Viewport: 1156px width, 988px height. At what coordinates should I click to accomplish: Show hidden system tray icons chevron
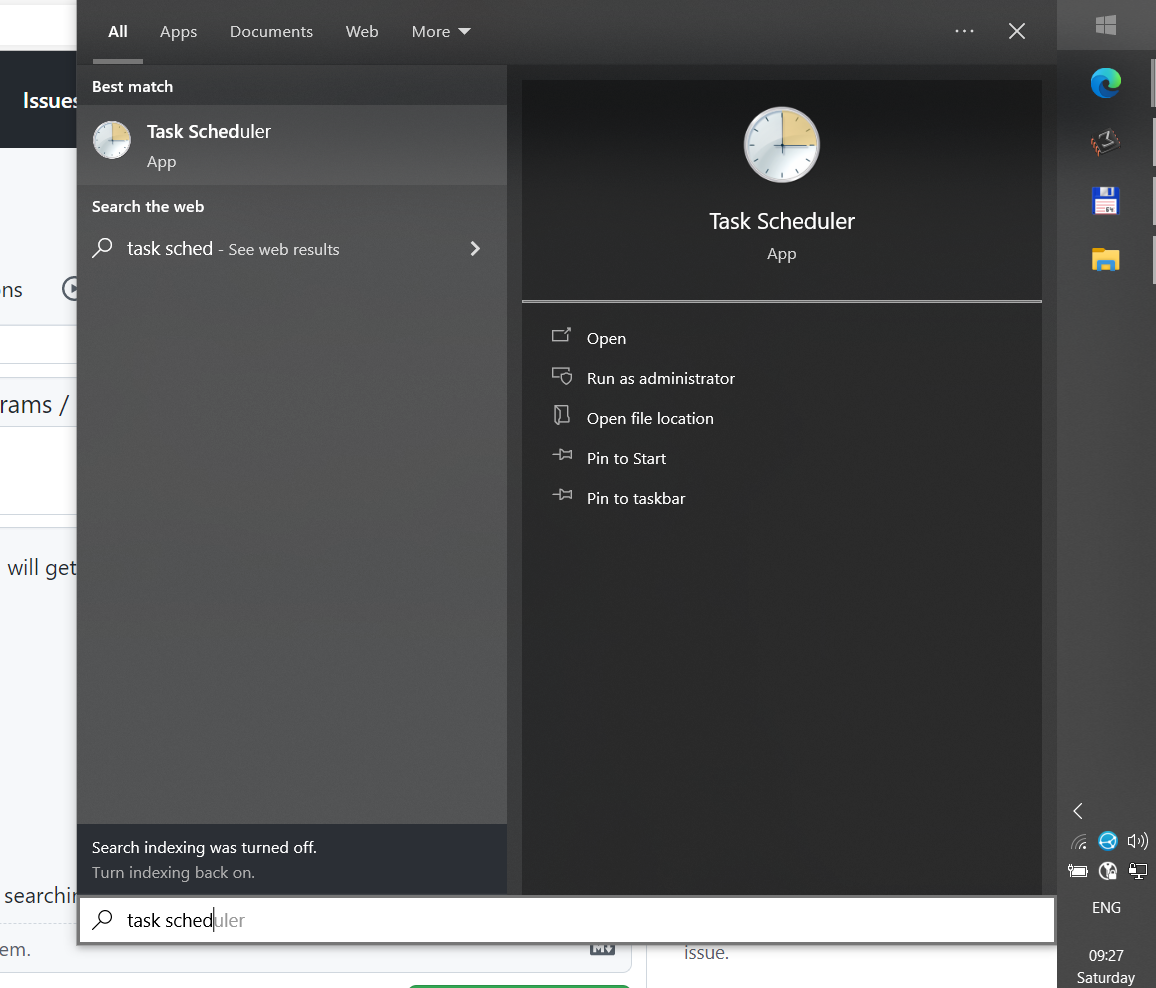coord(1078,811)
